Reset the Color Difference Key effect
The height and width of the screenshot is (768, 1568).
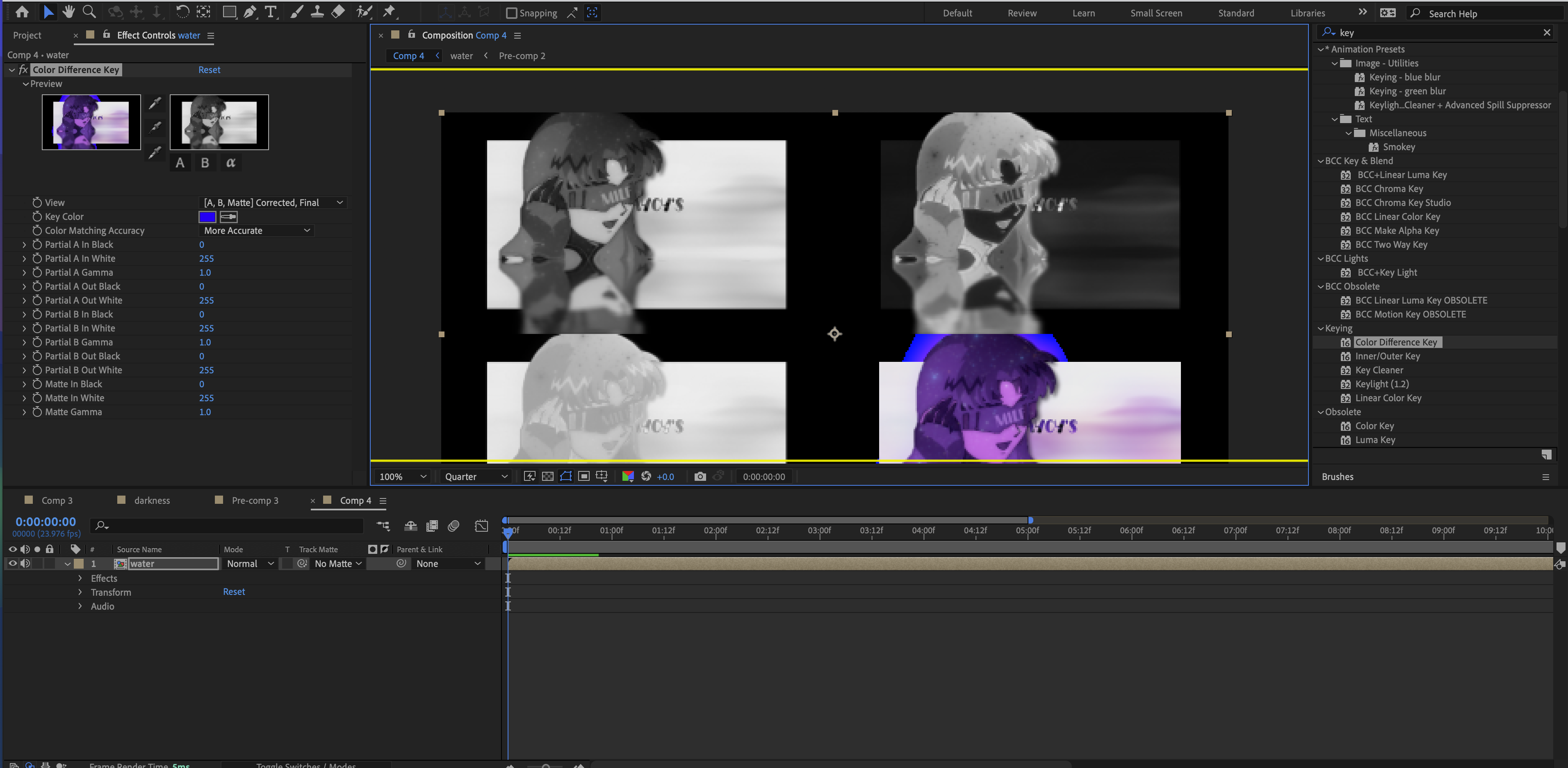[x=210, y=69]
